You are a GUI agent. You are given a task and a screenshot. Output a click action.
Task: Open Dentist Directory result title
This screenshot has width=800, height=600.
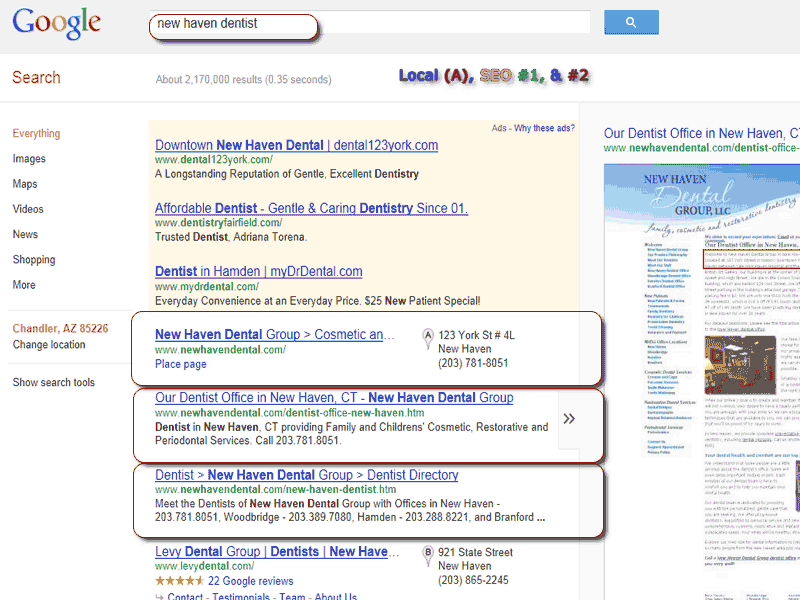pos(307,475)
